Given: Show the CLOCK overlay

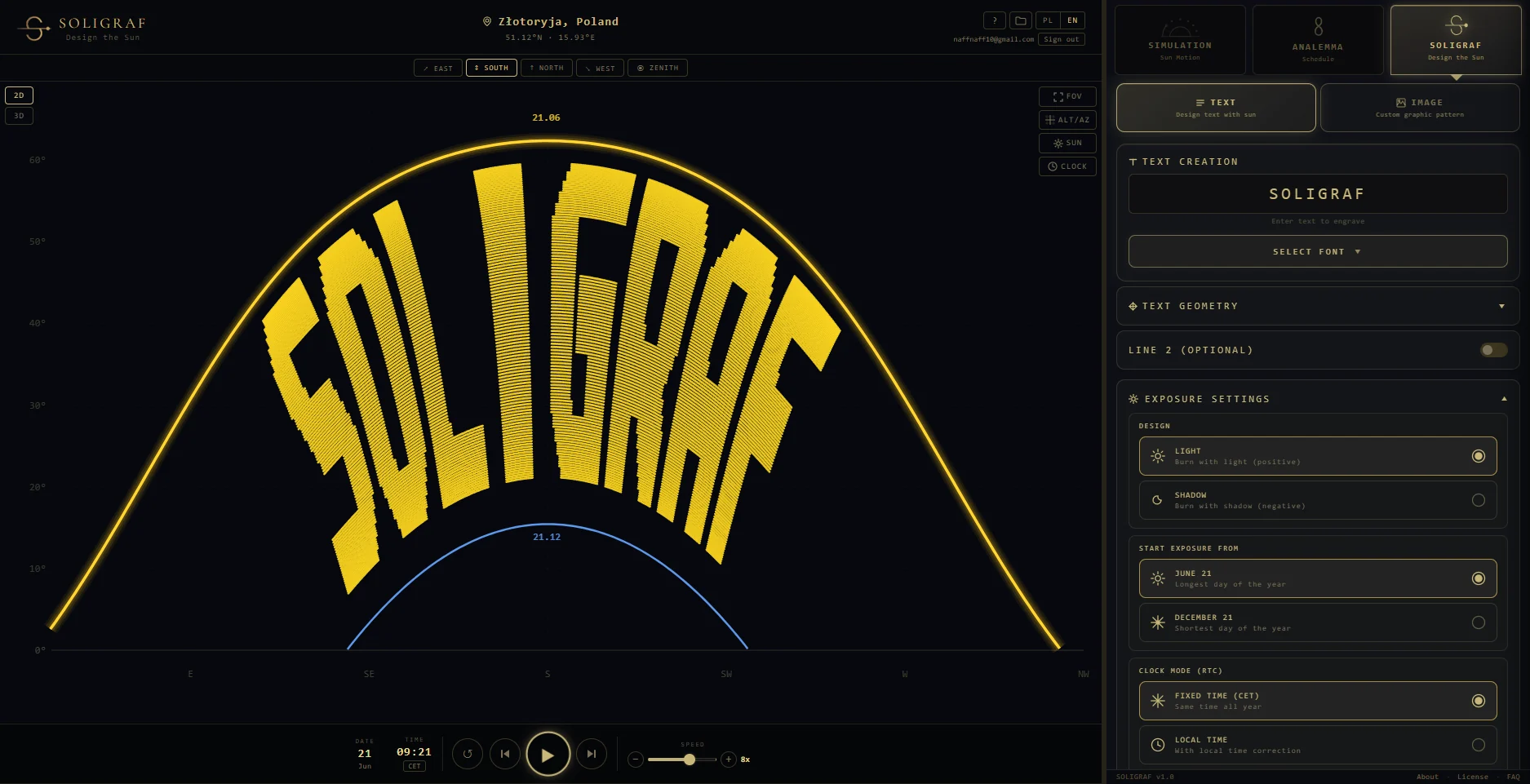Looking at the screenshot, I should 1067,166.
